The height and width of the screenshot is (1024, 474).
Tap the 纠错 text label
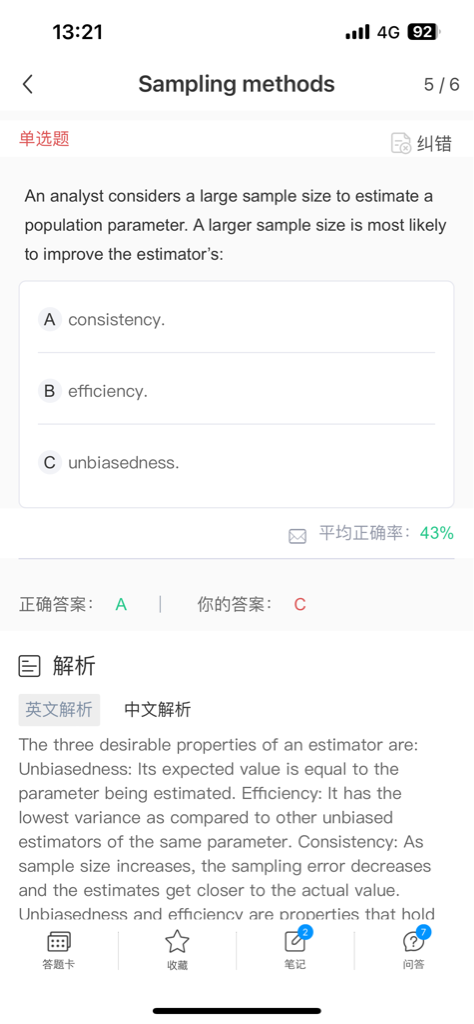434,143
